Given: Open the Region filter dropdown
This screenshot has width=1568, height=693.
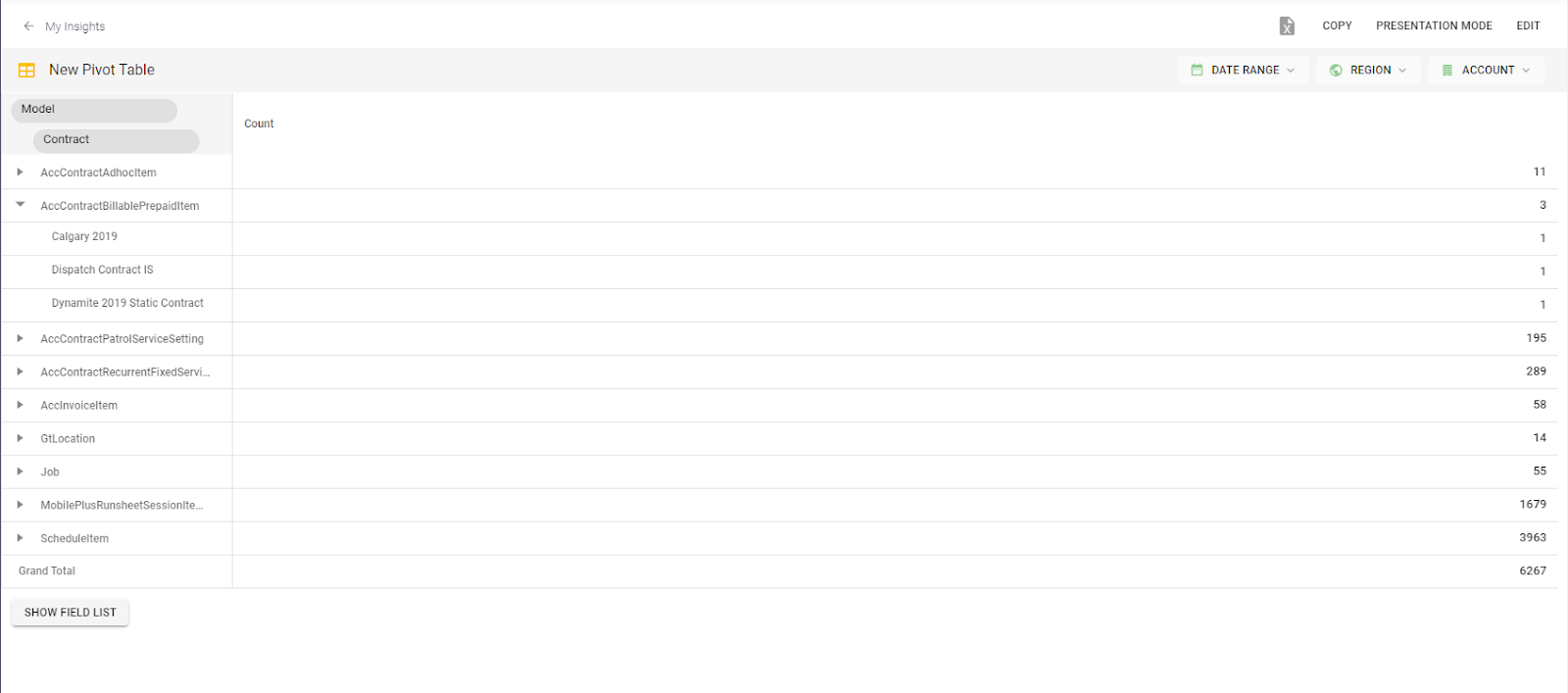Looking at the screenshot, I should pyautogui.click(x=1367, y=70).
